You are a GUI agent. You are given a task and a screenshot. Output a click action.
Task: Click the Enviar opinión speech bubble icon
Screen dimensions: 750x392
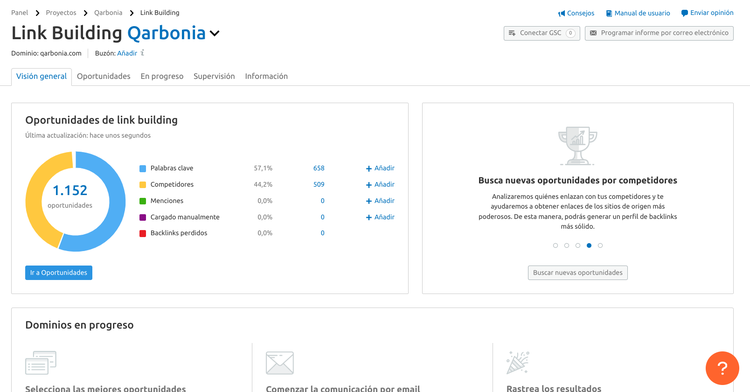(x=684, y=13)
